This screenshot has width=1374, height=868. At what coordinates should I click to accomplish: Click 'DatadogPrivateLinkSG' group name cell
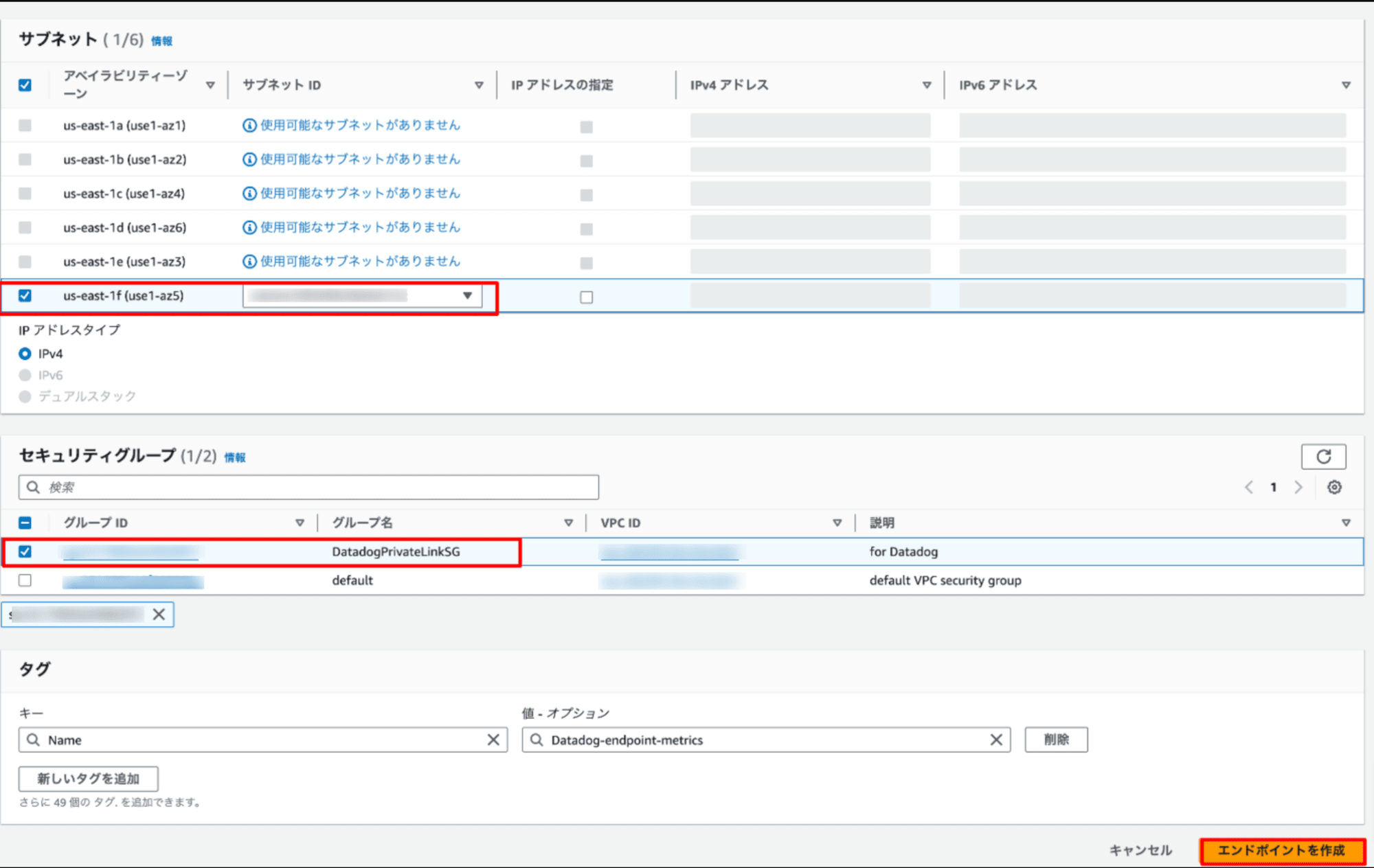click(396, 551)
